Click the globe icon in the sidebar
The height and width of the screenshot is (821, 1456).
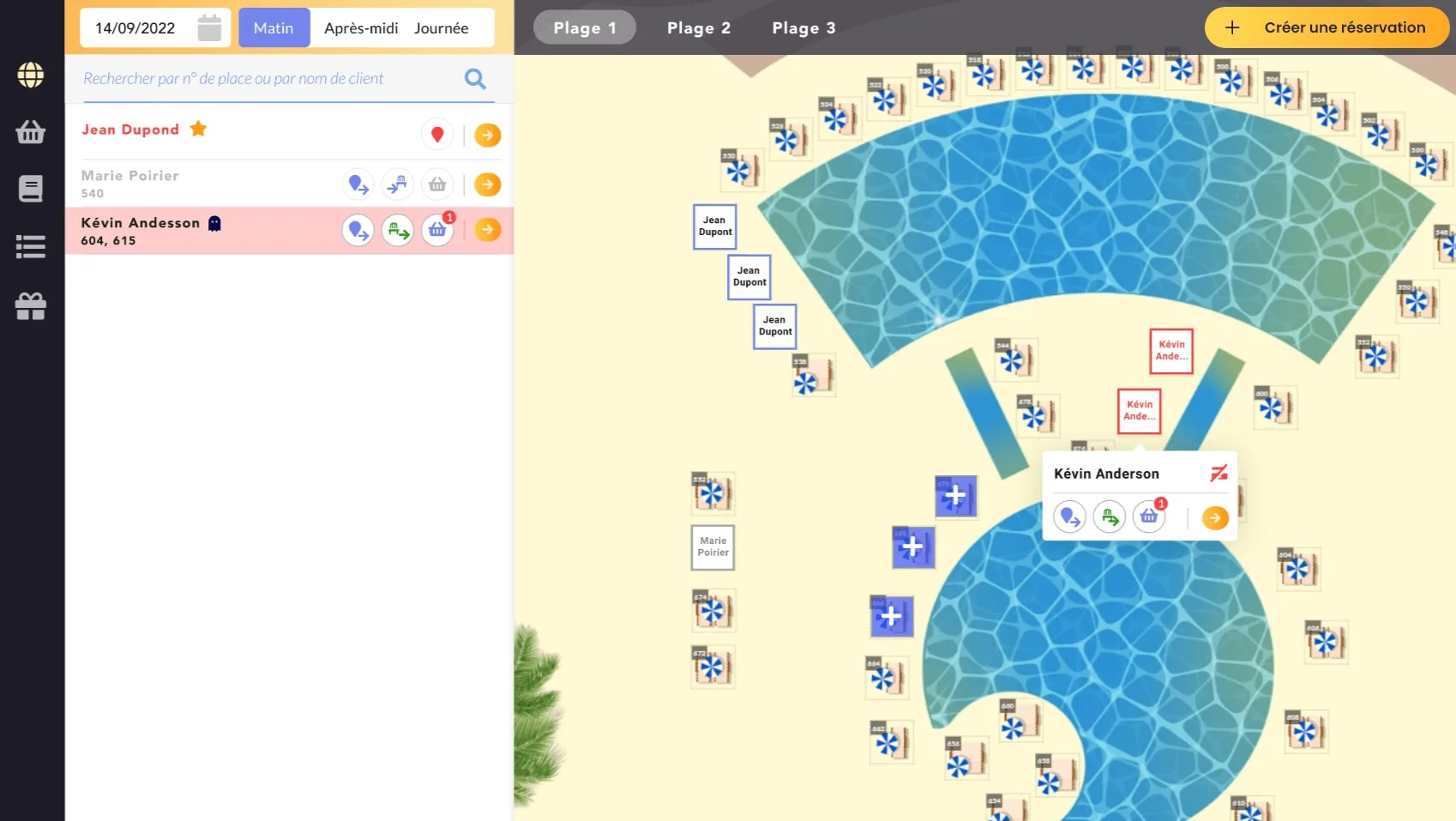[x=31, y=75]
